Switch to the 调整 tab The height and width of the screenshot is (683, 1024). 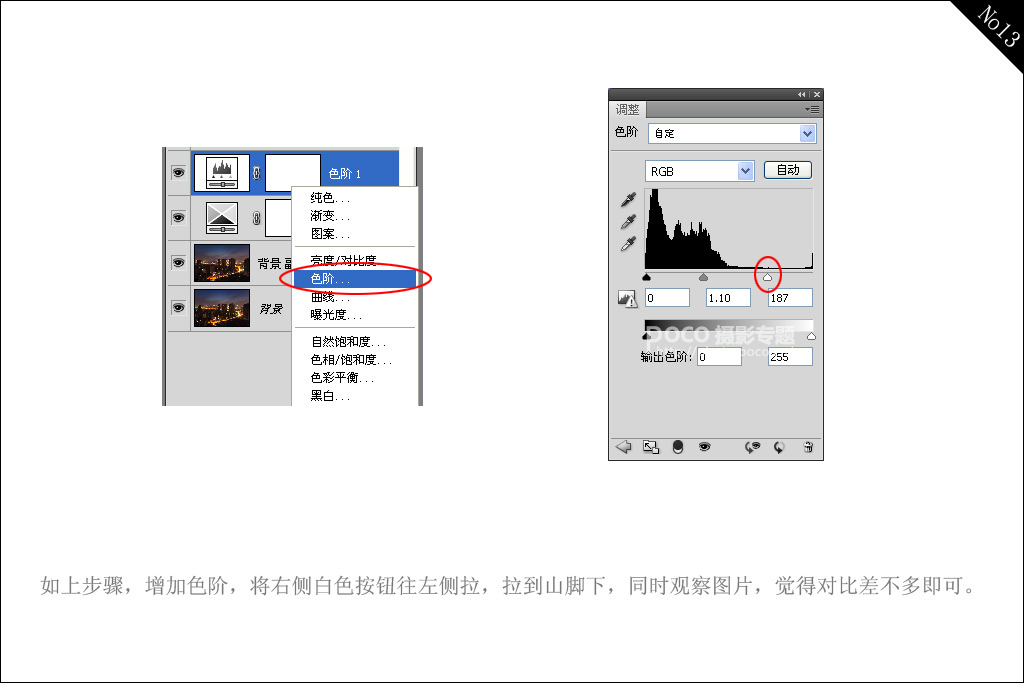click(x=628, y=110)
